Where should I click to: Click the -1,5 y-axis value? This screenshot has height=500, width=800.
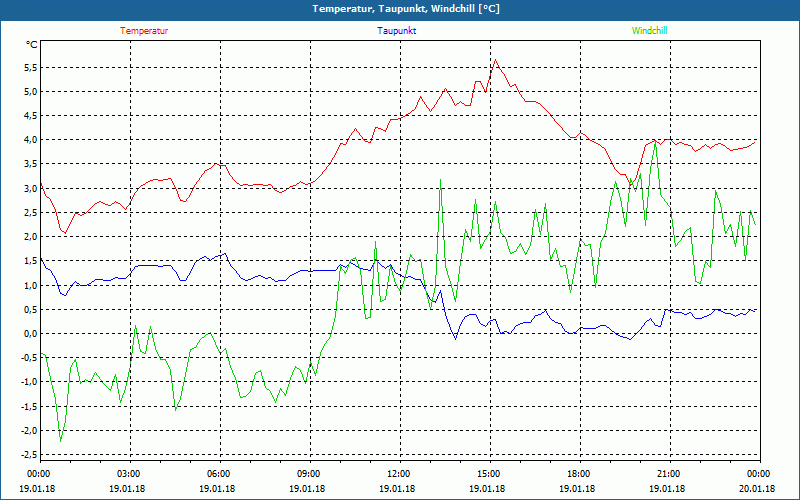click(x=29, y=406)
